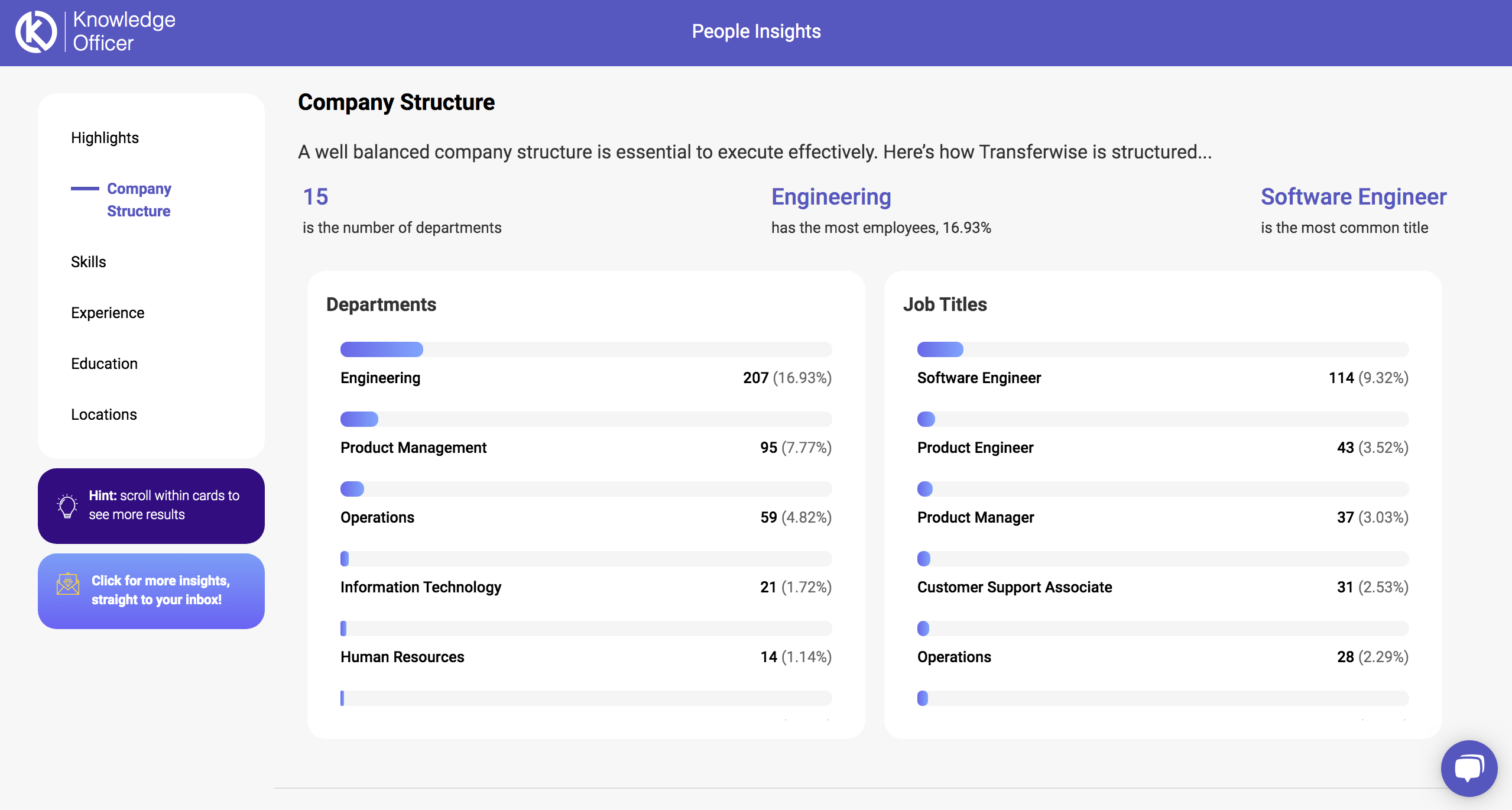The width and height of the screenshot is (1512, 810).
Task: Click the Software Engineer most common title stat
Action: click(1353, 196)
